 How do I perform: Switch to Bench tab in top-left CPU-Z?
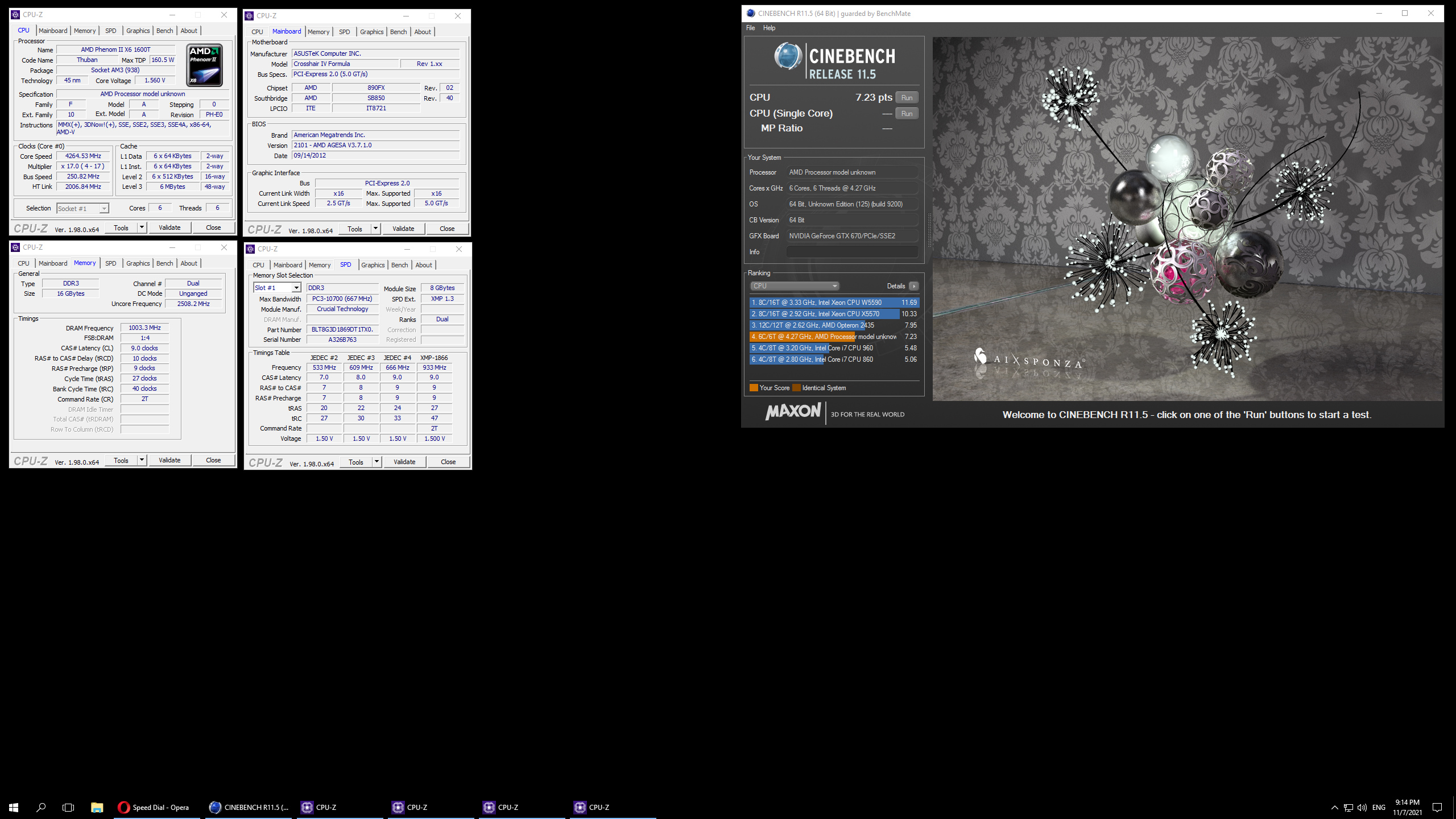tap(164, 31)
